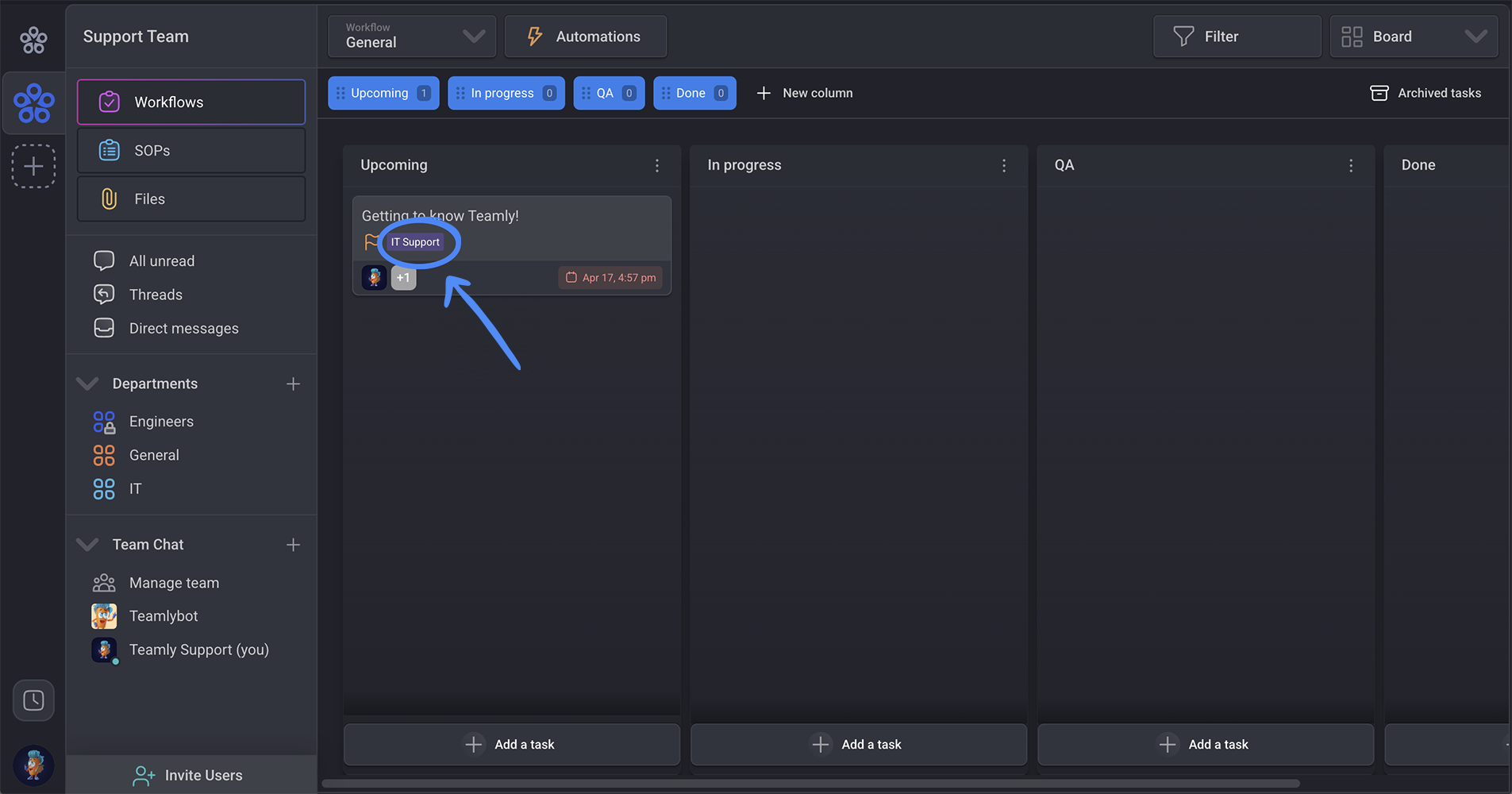Open the Filter button
Viewport: 1512px width, 794px height.
pyautogui.click(x=1237, y=37)
